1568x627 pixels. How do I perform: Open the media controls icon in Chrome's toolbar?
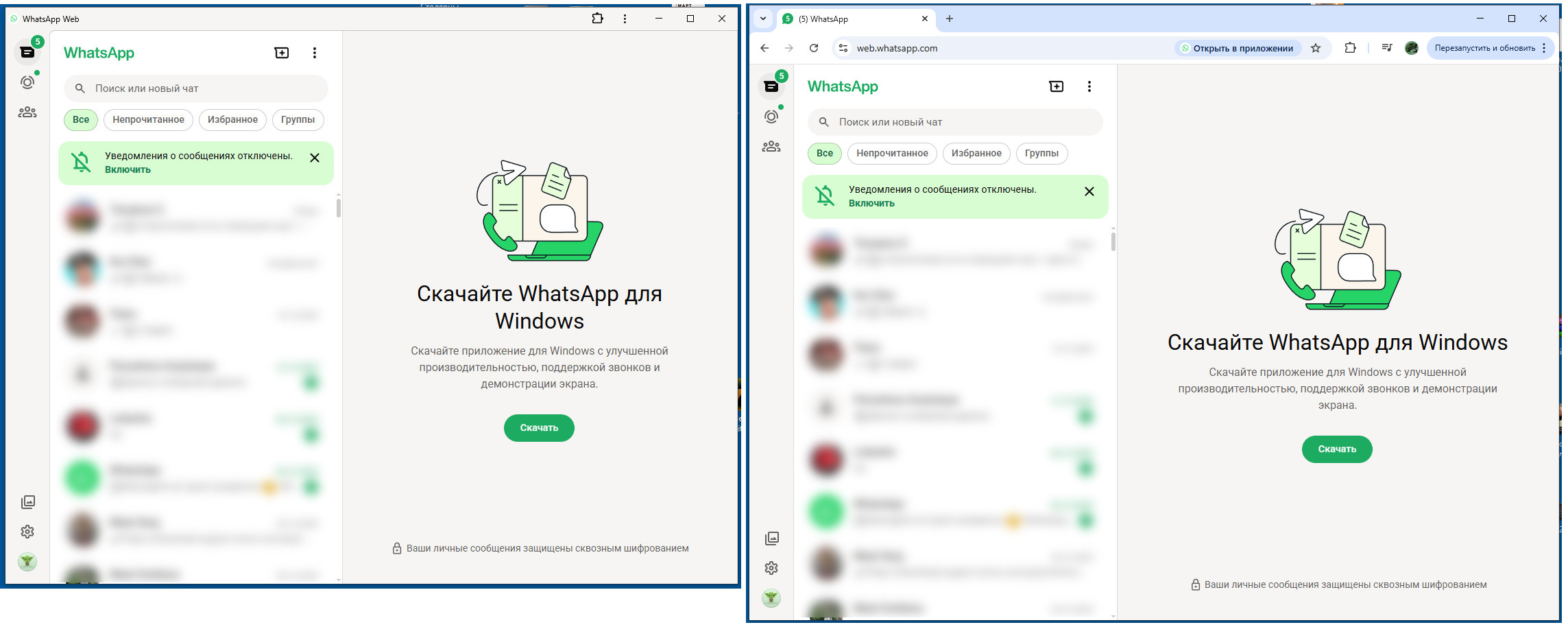[1387, 48]
